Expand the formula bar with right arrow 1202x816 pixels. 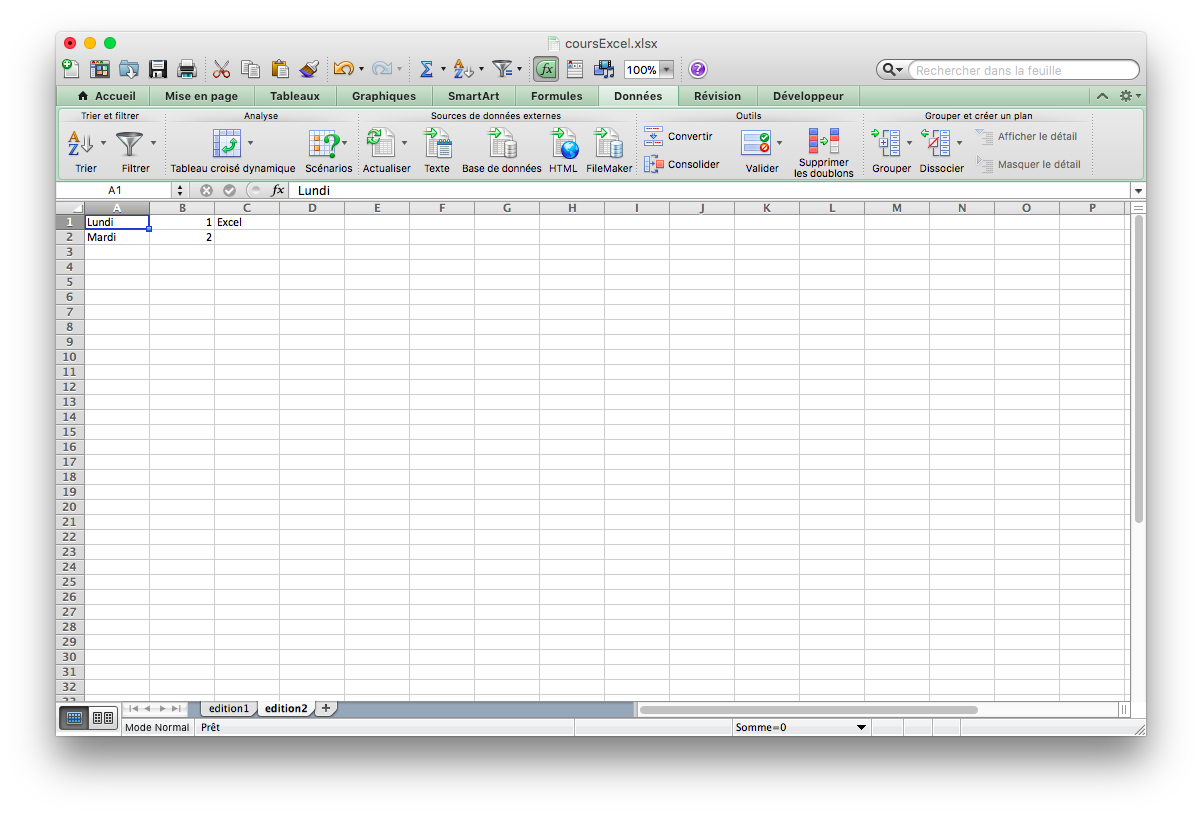click(x=1138, y=190)
